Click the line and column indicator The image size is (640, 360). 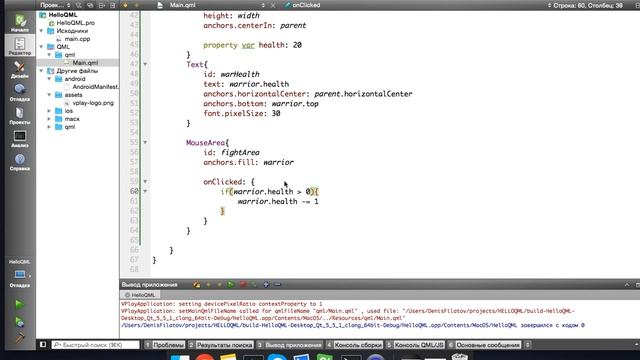[x=587, y=5]
